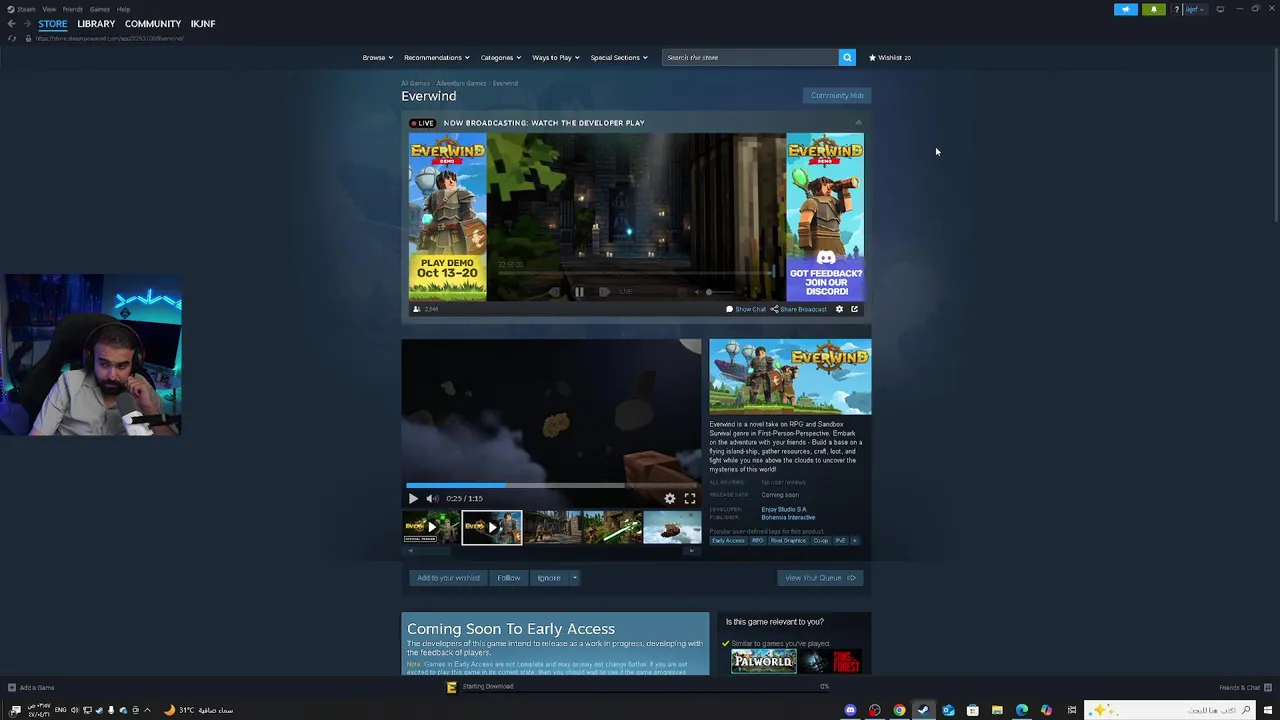Screen dimensions: 1280x720
Task: Select the Early Access tag
Action: pos(728,541)
